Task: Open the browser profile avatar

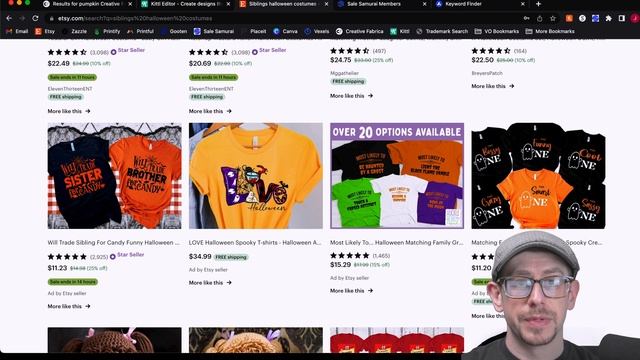Action: [x=635, y=18]
